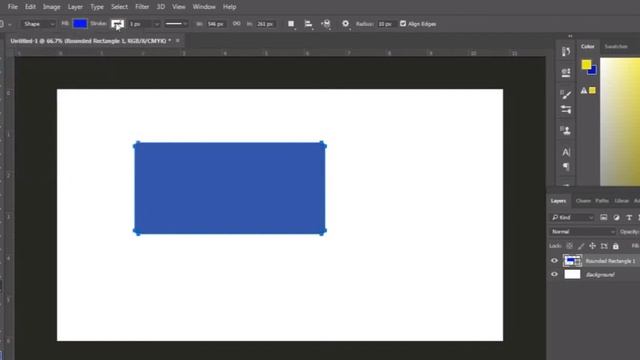The height and width of the screenshot is (360, 640).
Task: Filter layers by adjustment layers icon
Action: click(616, 218)
